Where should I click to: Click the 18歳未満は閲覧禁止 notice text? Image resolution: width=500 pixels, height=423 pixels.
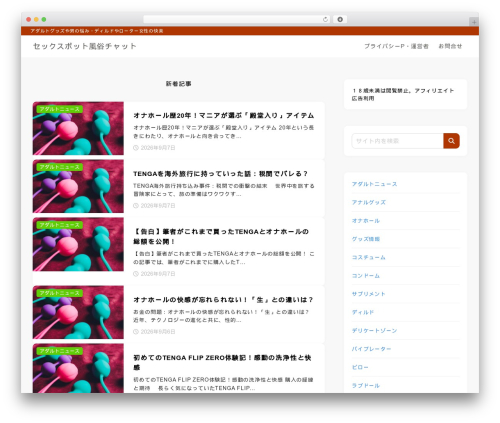[x=403, y=94]
